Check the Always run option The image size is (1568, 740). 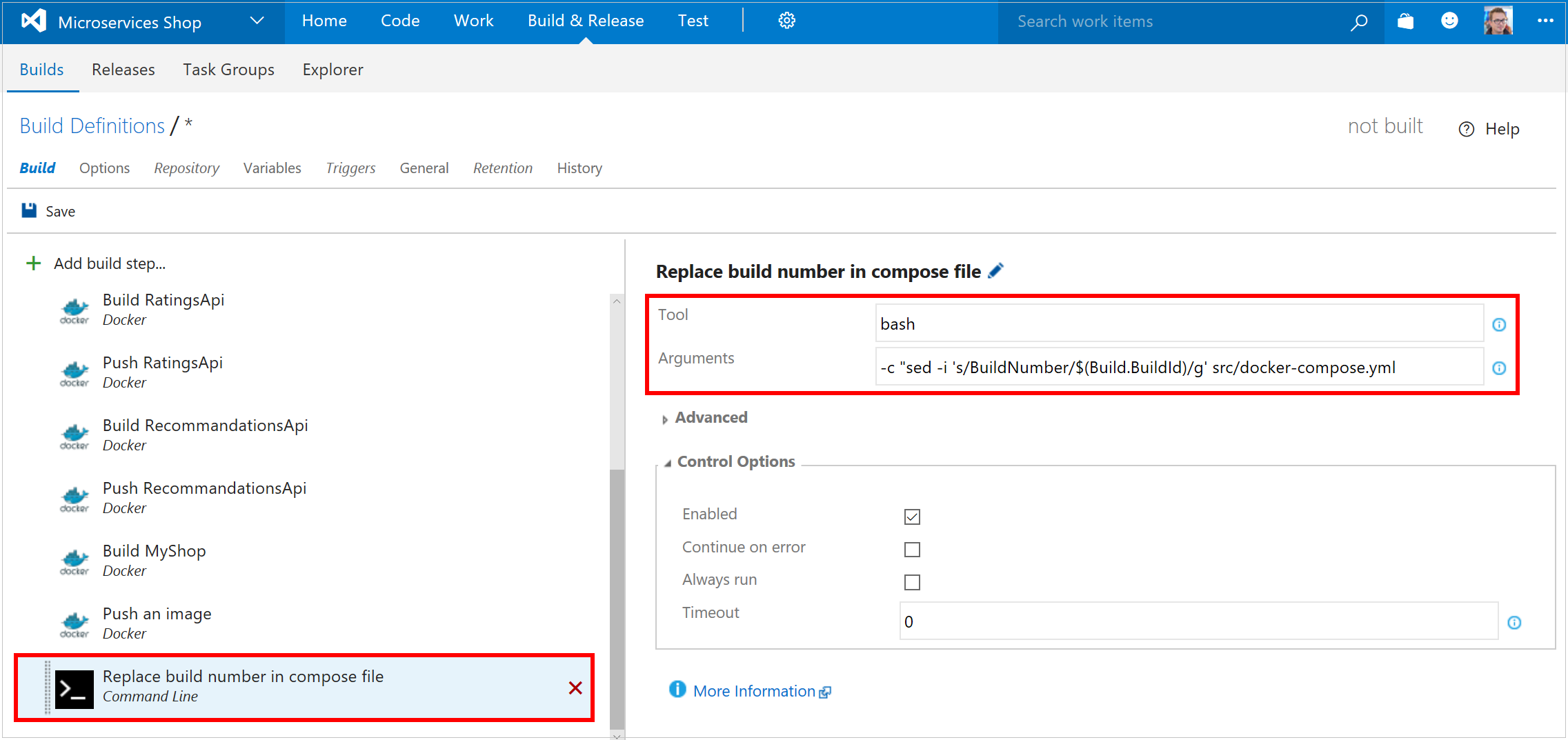(912, 581)
